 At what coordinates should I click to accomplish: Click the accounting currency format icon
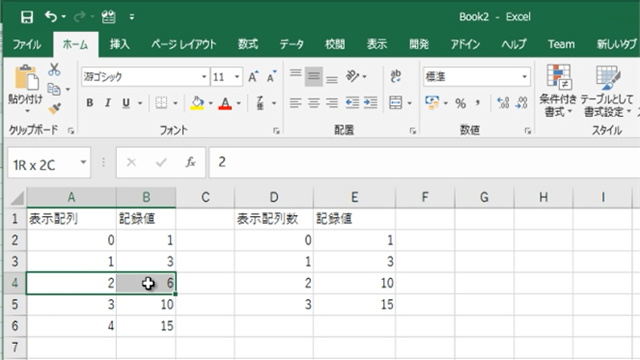click(x=432, y=102)
